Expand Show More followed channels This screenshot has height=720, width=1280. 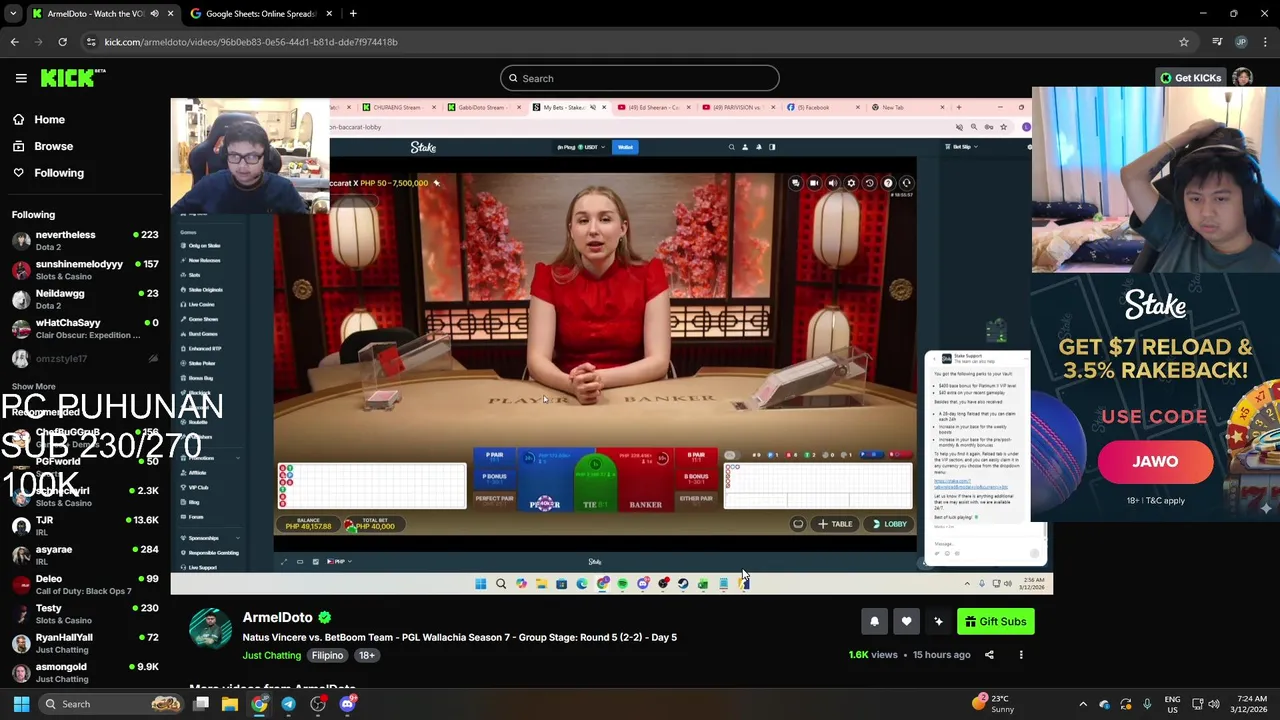pos(33,386)
